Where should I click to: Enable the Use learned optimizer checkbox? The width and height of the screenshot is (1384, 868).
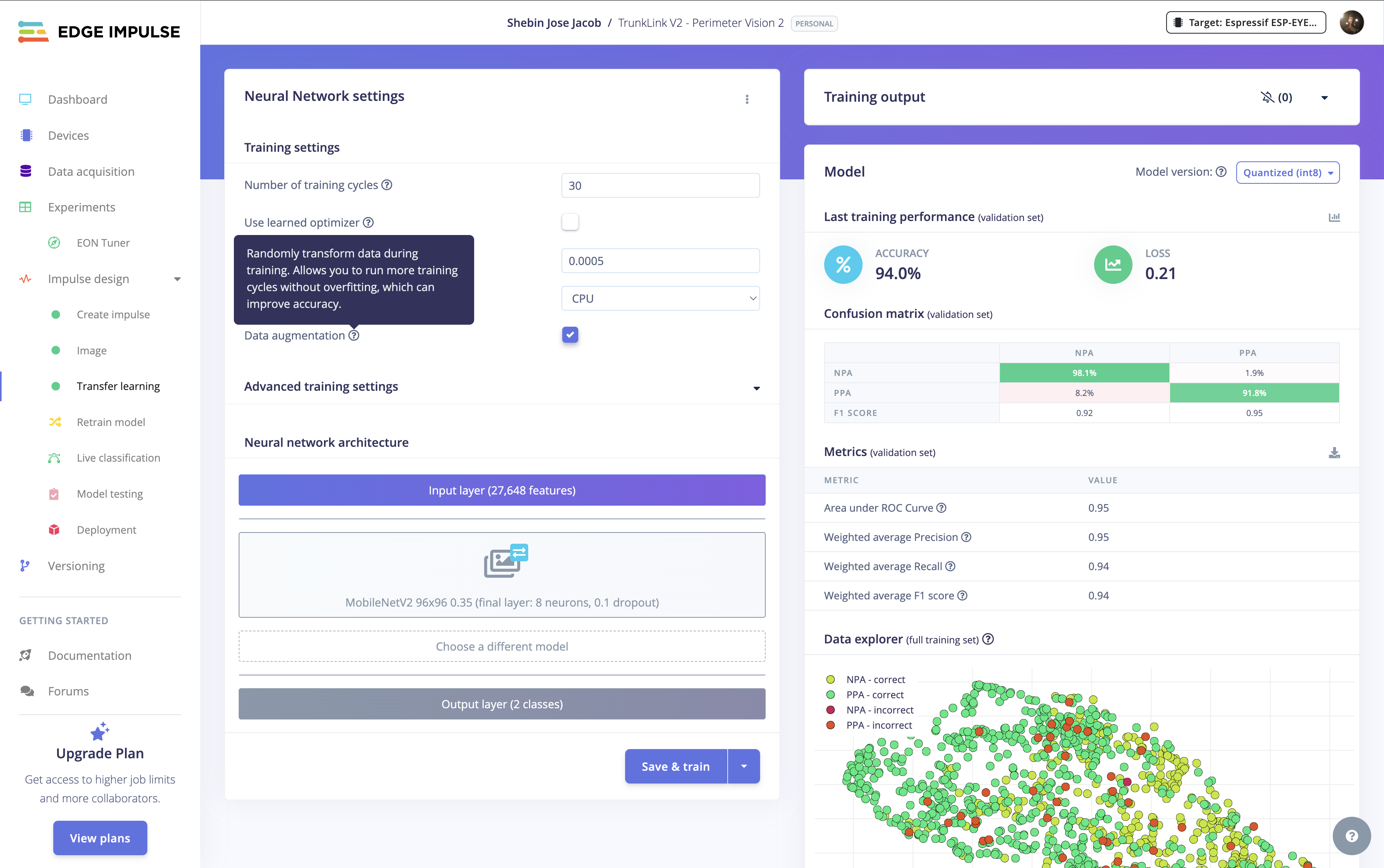[x=570, y=222]
